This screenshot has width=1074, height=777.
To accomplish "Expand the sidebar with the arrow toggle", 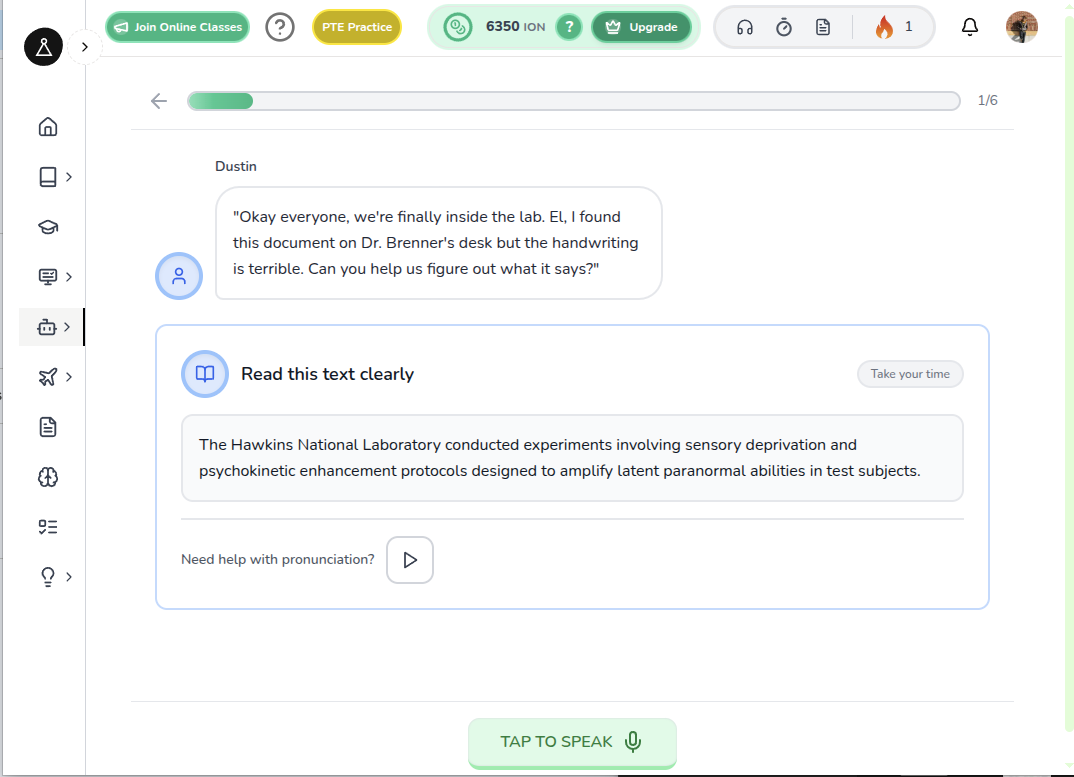I will pos(85,47).
